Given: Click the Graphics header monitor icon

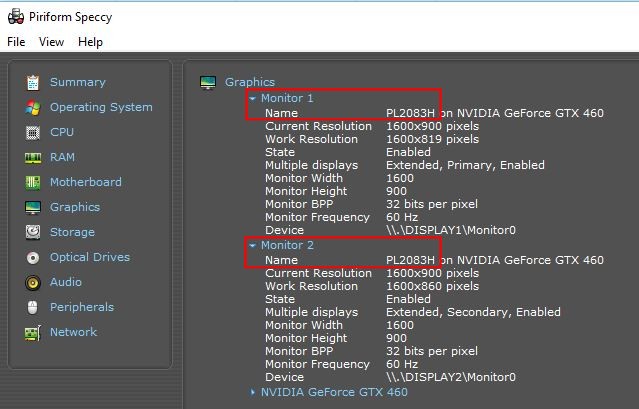Looking at the screenshot, I should pos(208,82).
